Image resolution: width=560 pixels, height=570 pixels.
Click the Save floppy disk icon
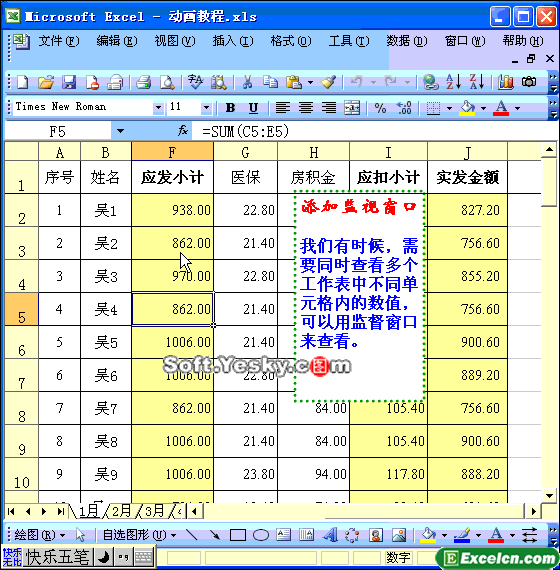point(69,82)
